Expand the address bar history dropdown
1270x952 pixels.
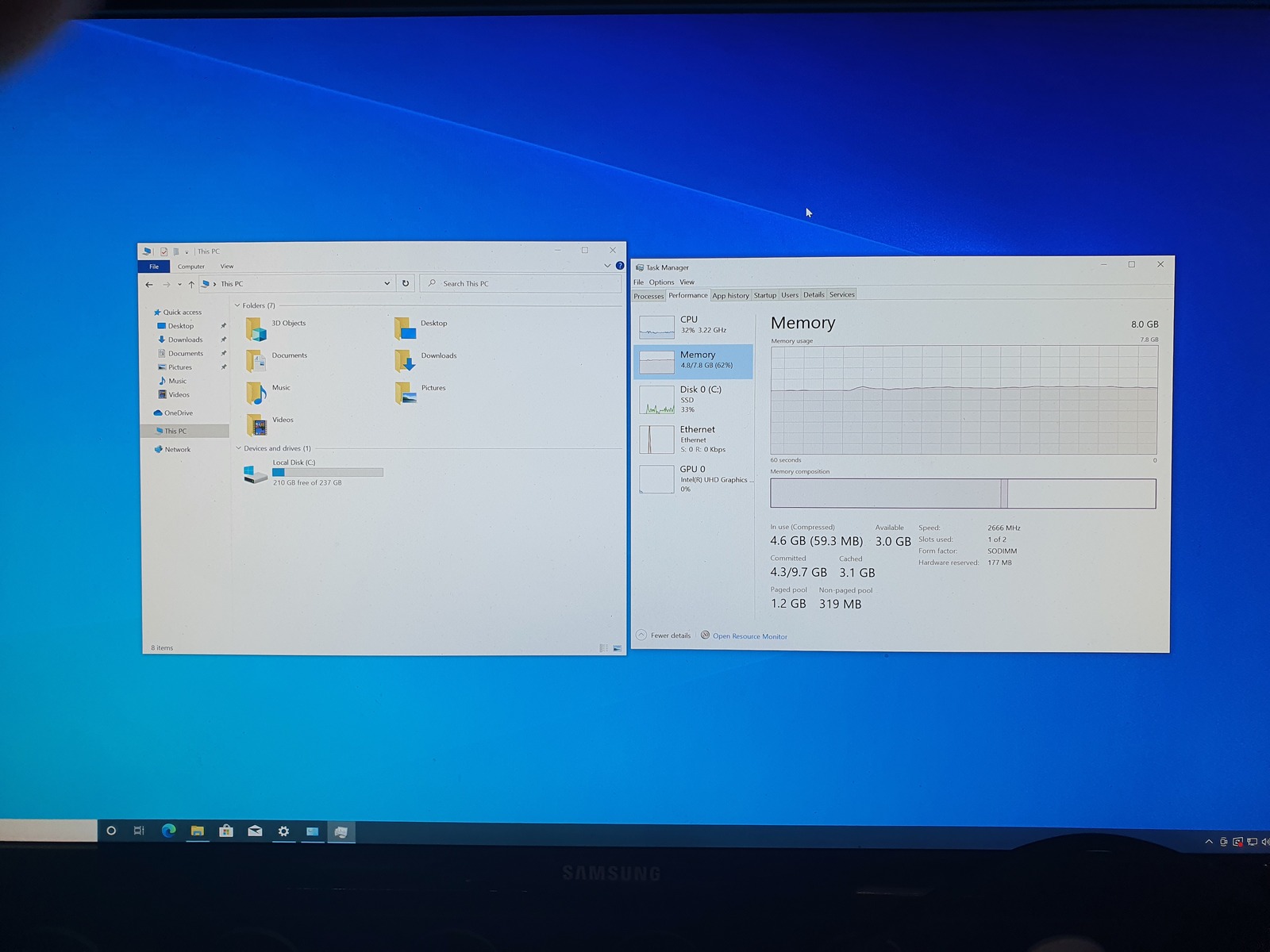click(387, 283)
